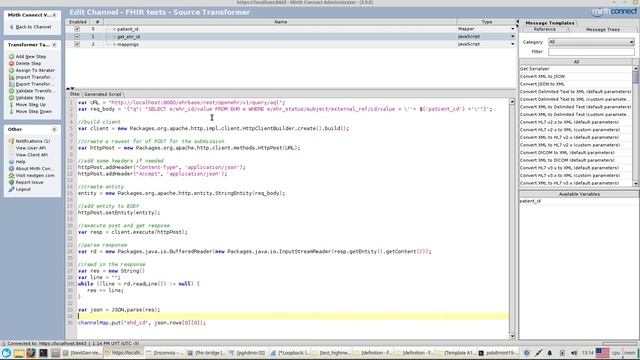Image resolution: width=640 pixels, height=360 pixels.
Task: Click the Validate Transformer icon
Action: point(11,91)
